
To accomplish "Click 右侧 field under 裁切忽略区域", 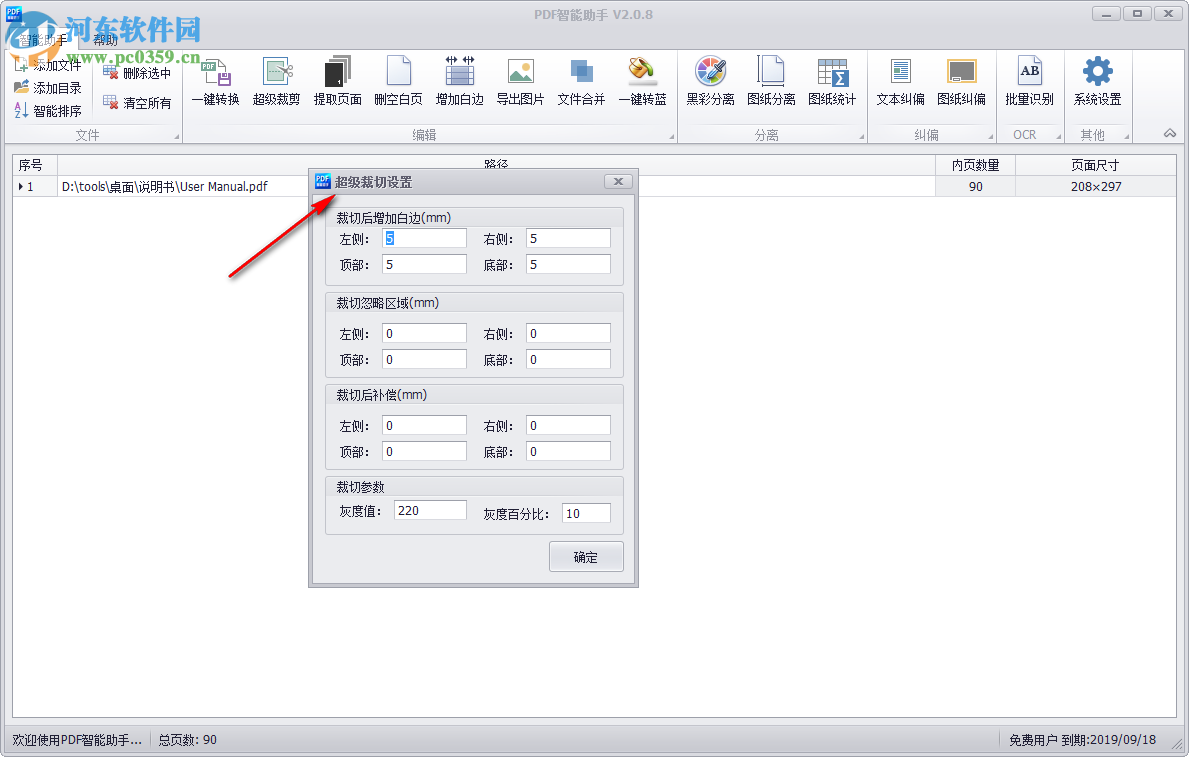I will pyautogui.click(x=568, y=333).
